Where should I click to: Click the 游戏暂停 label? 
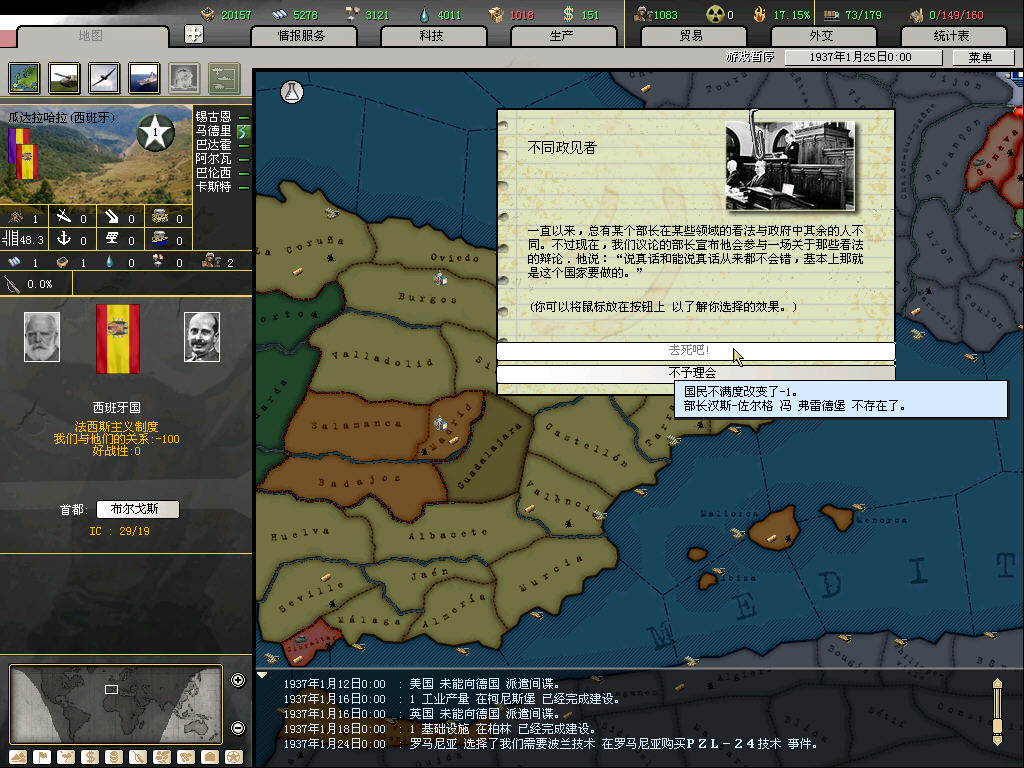click(750, 57)
